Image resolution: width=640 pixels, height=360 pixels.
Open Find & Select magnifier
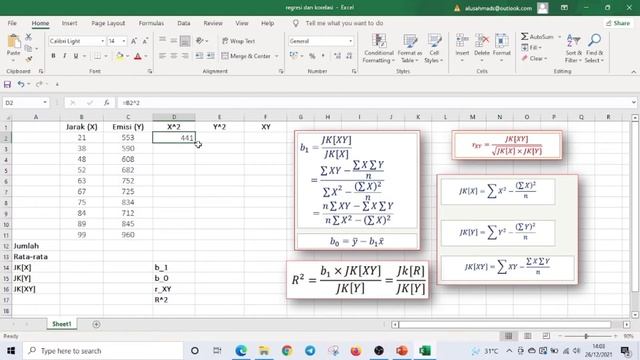click(594, 49)
